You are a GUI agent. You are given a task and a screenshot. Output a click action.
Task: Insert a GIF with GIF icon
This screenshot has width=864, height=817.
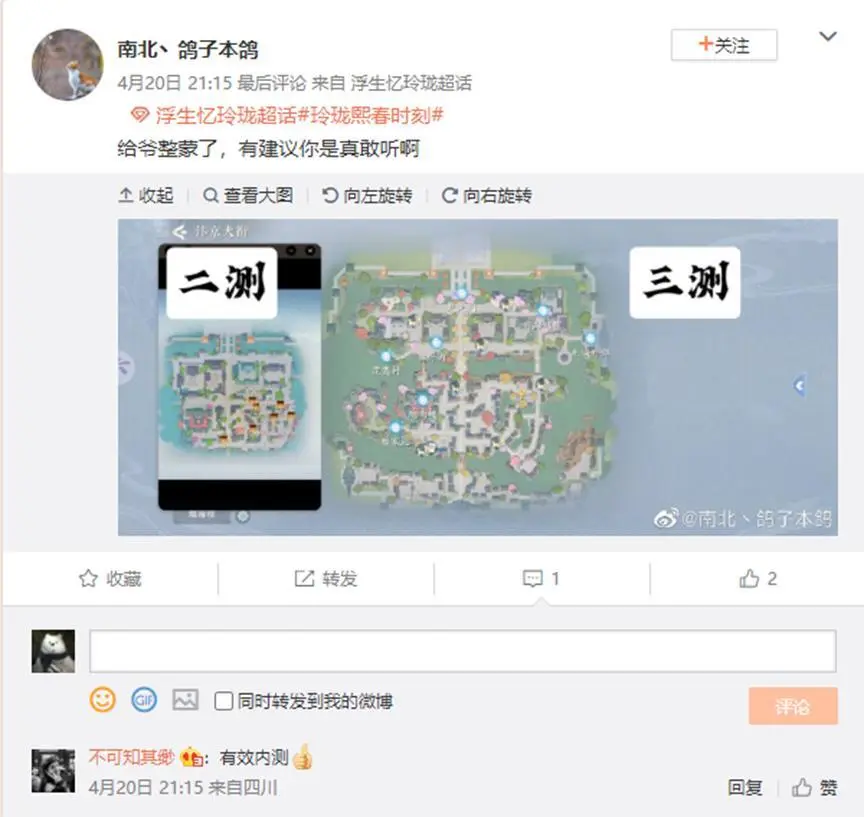click(x=144, y=700)
